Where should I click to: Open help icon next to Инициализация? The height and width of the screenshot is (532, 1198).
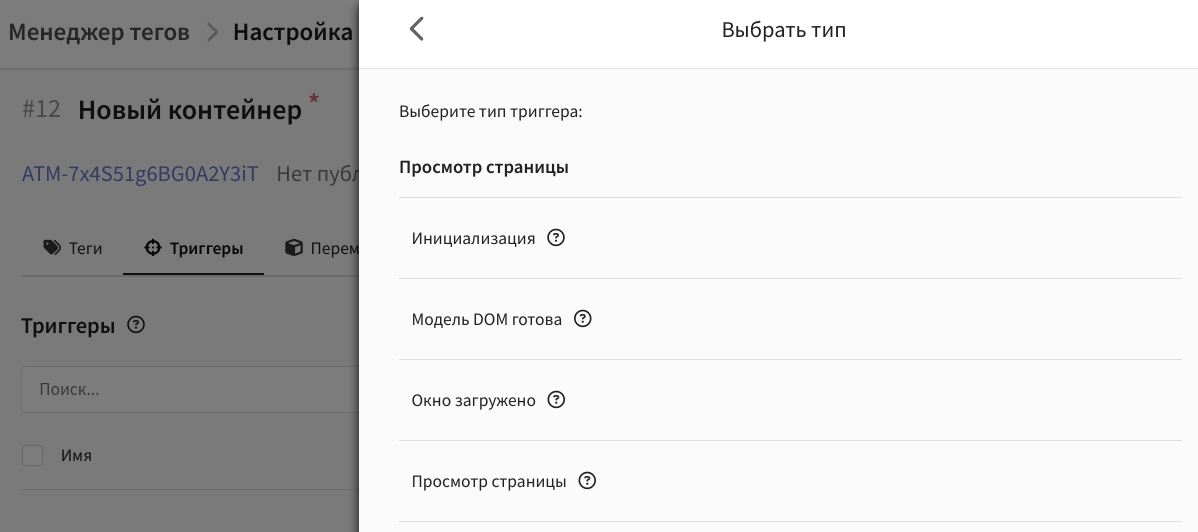point(556,238)
